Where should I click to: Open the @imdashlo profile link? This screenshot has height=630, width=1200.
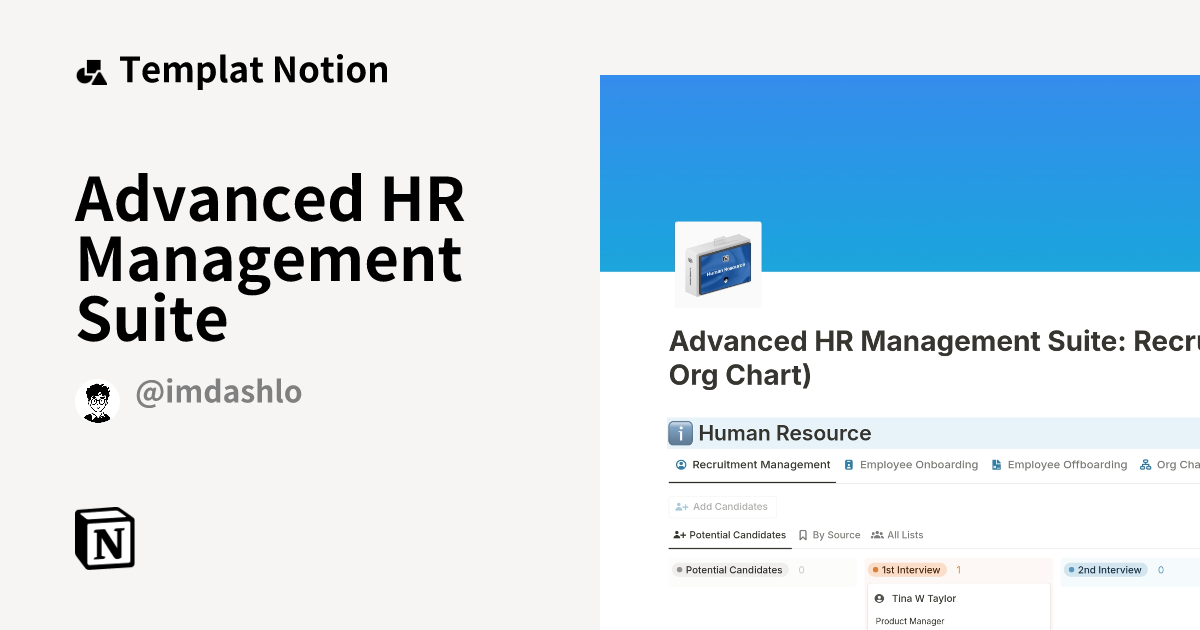coord(218,392)
